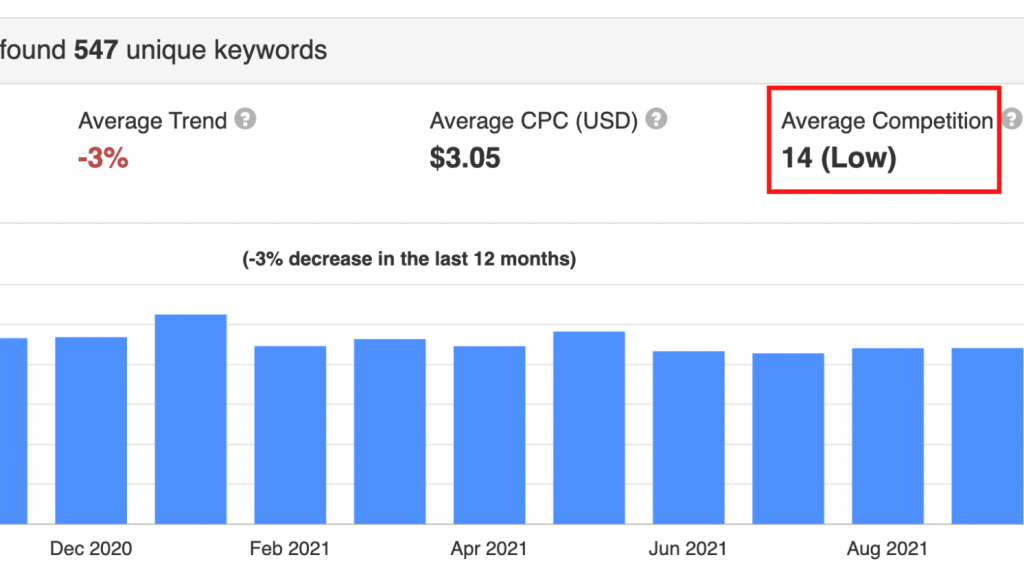Click help icon beside Average CPC (USD)
Viewport: 1024px width, 579px height.
pyautogui.click(x=656, y=120)
